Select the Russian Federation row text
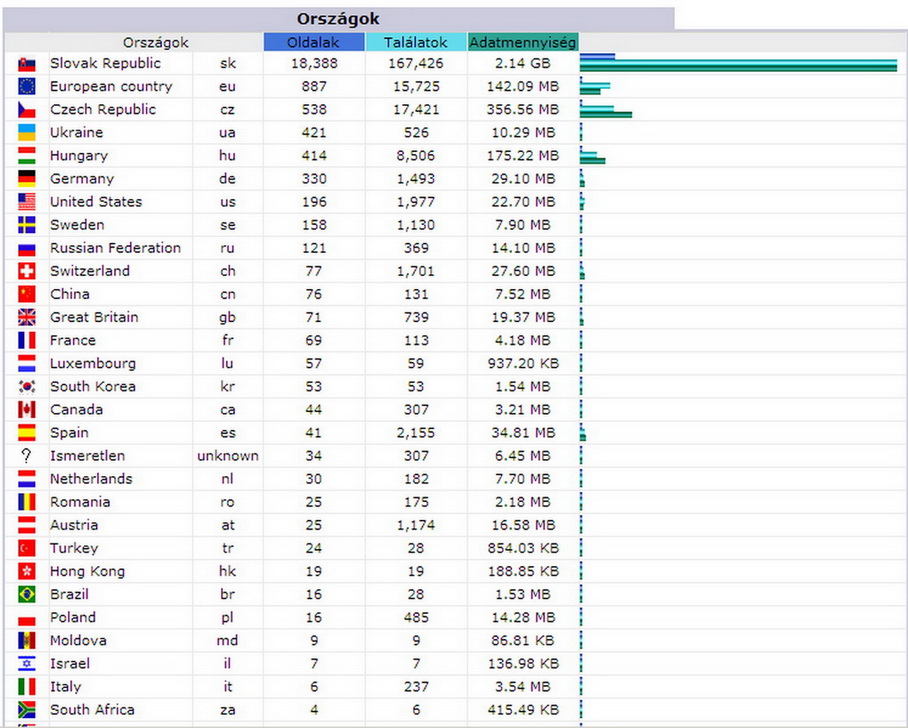The image size is (908, 728). pos(115,248)
